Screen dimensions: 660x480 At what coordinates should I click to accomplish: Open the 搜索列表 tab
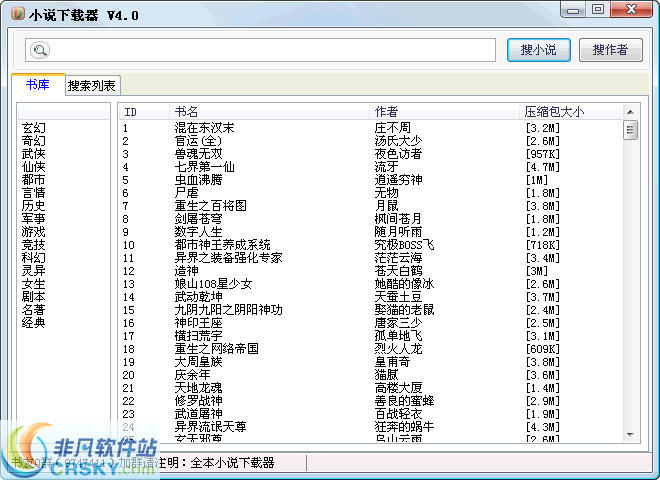tap(92, 86)
